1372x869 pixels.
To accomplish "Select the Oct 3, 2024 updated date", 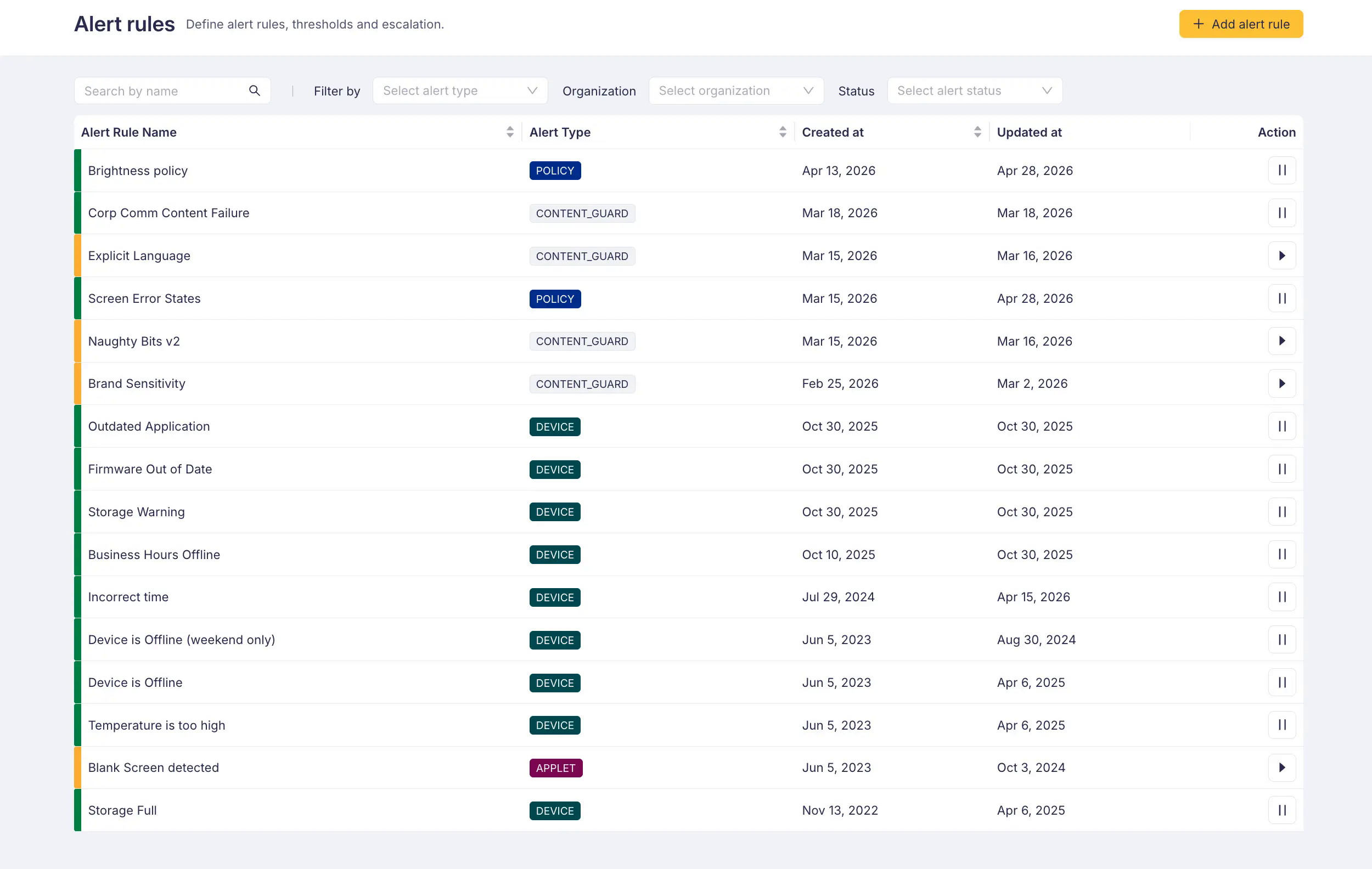I will tap(1031, 768).
